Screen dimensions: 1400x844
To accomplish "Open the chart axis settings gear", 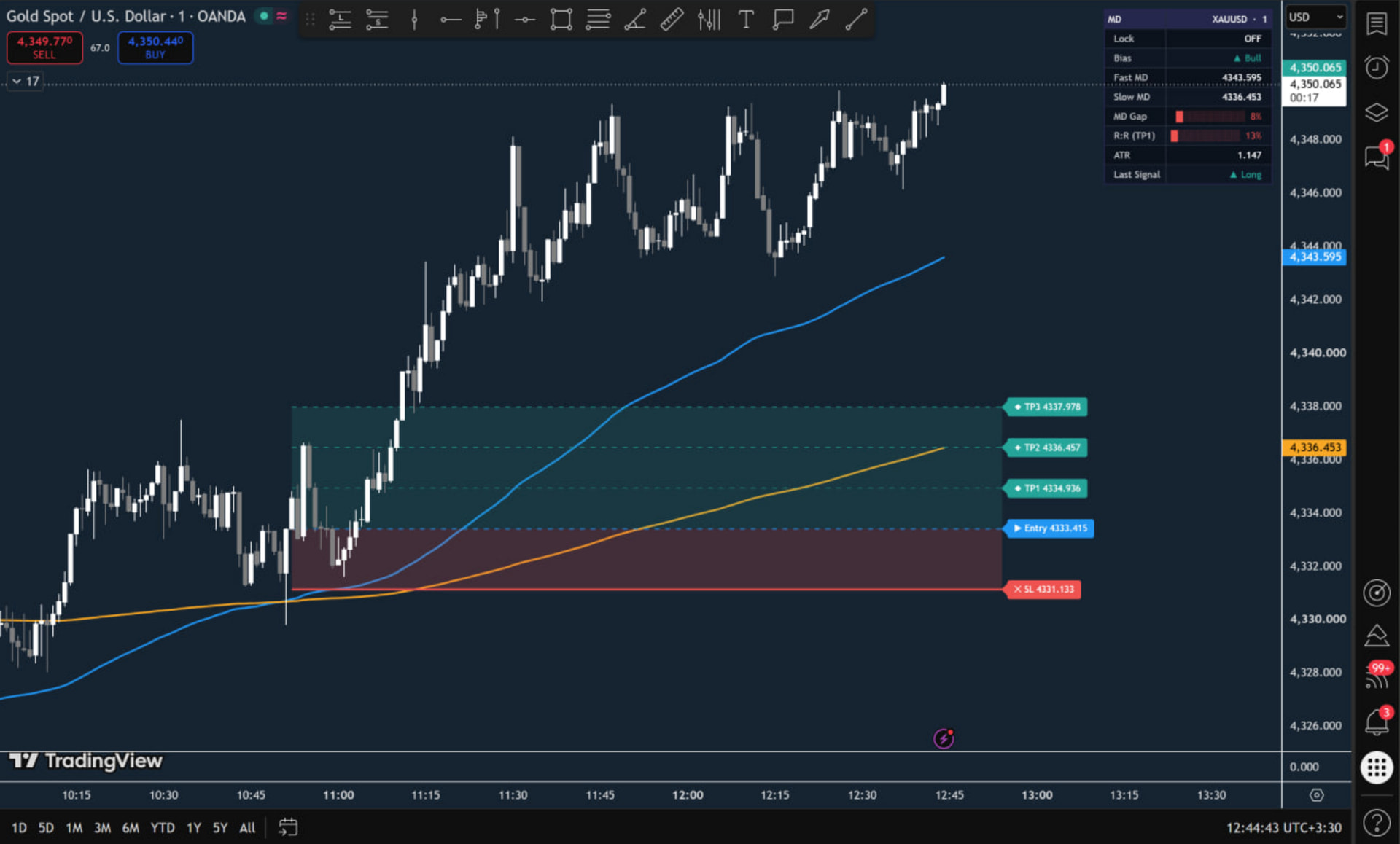I will [x=1316, y=795].
